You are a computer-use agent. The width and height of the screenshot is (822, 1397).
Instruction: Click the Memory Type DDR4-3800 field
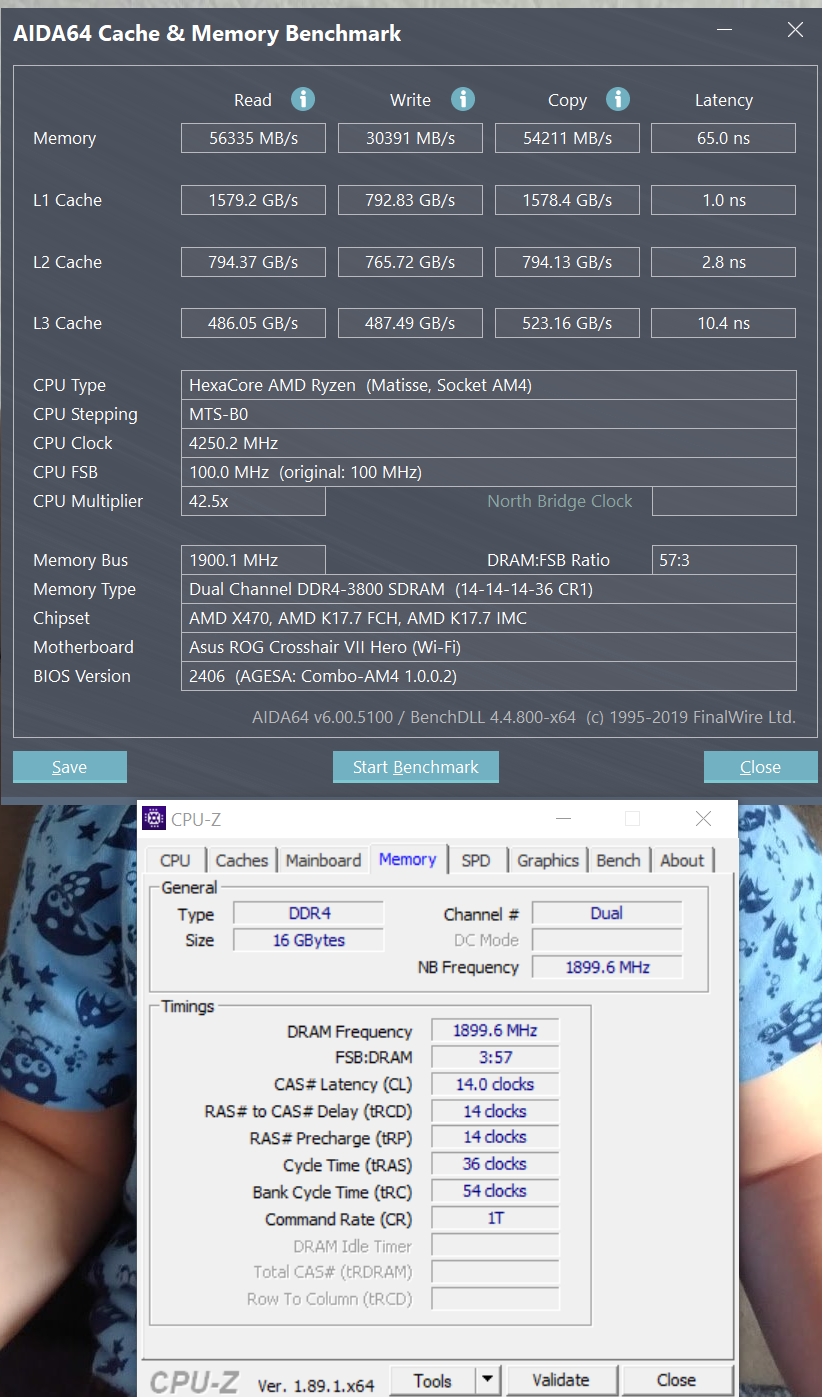click(x=489, y=589)
